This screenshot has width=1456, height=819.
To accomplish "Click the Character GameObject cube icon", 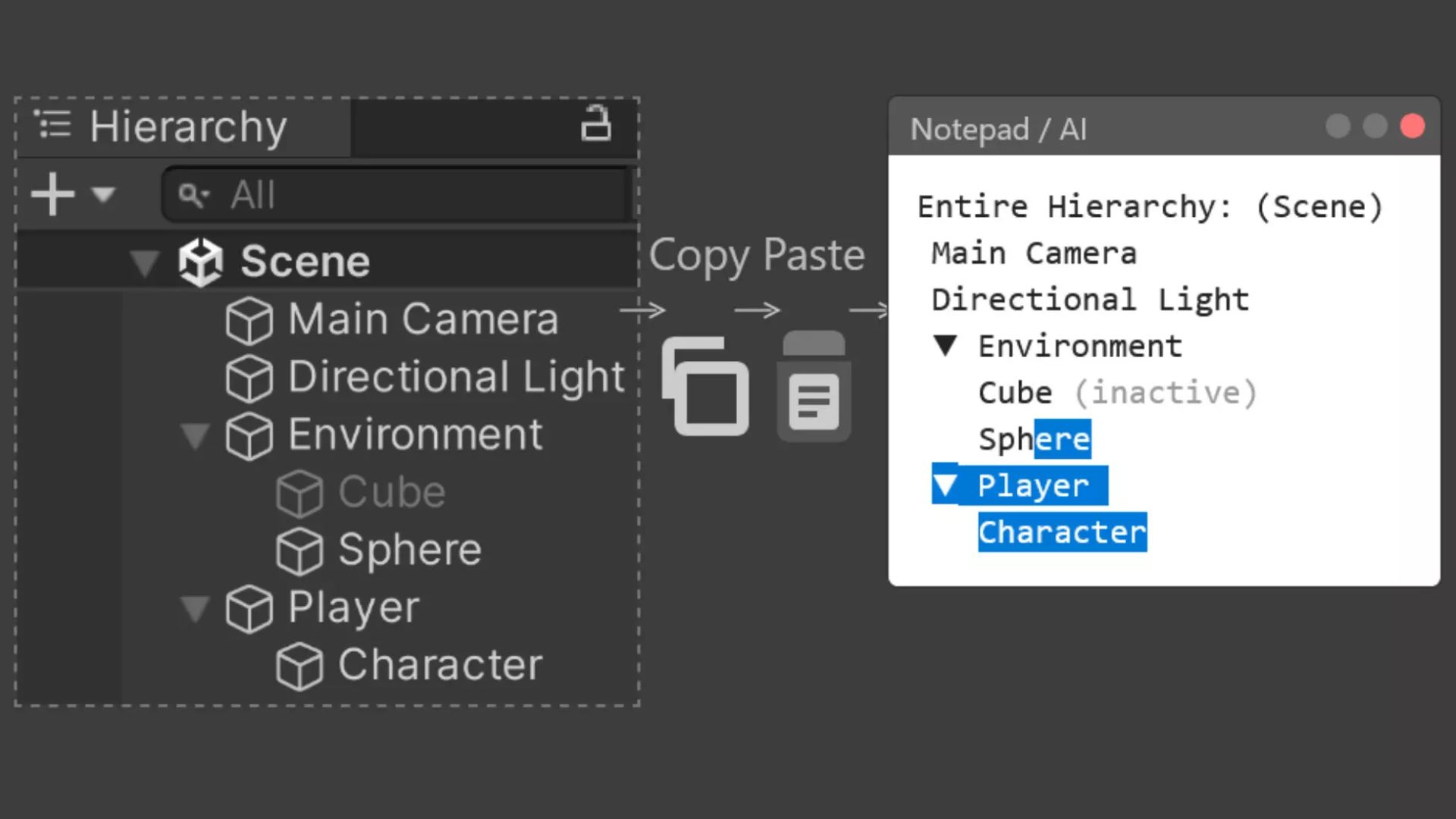I will click(302, 665).
